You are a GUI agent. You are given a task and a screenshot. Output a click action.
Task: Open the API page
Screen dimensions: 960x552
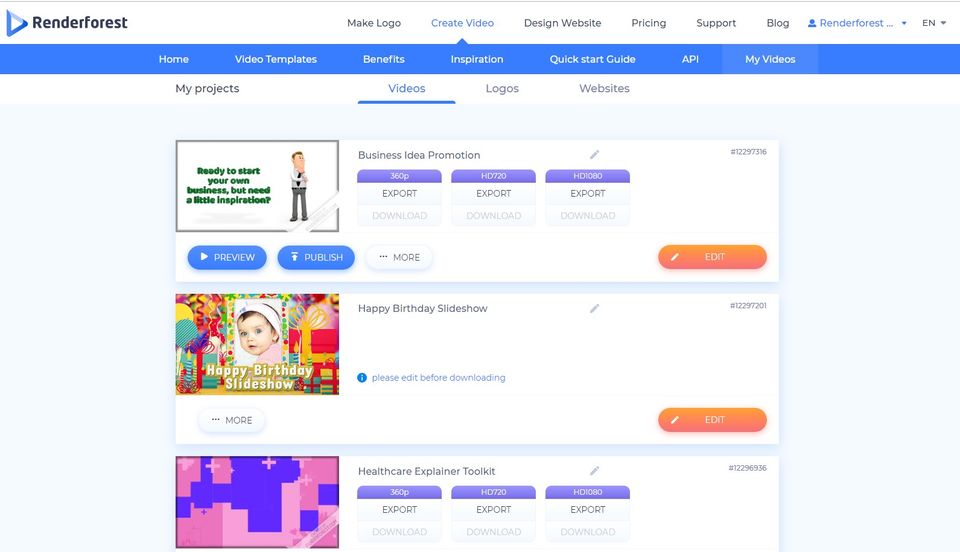690,59
